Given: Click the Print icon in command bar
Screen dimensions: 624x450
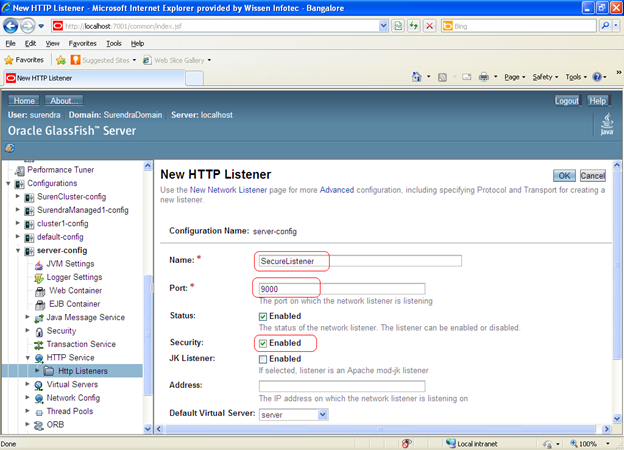Looking at the screenshot, I should pyautogui.click(x=484, y=77).
